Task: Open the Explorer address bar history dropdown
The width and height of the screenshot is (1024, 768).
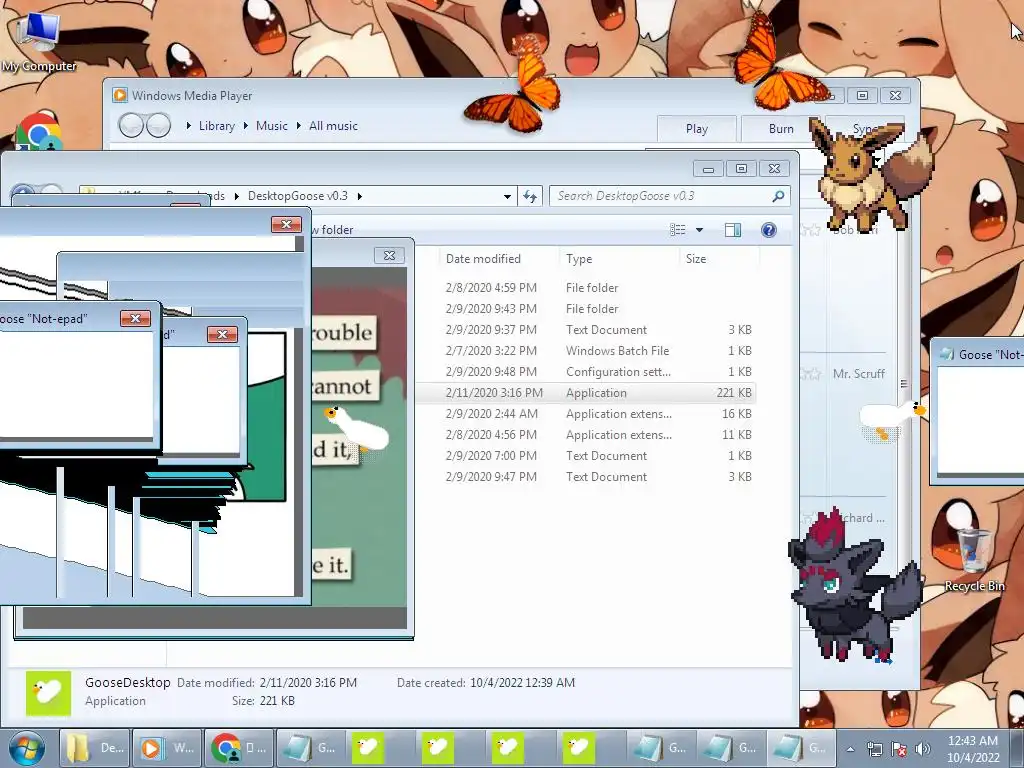Action: (x=507, y=196)
